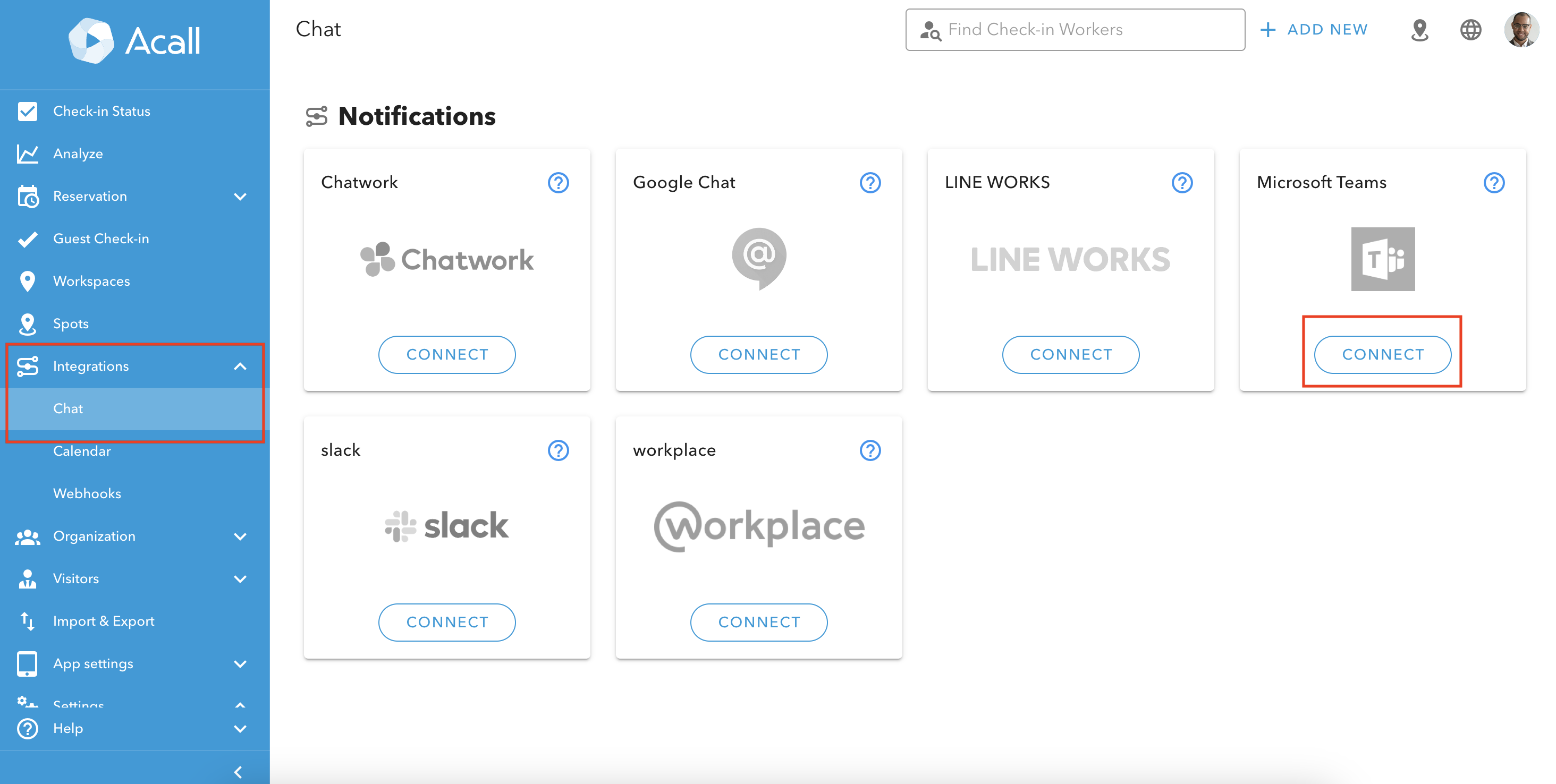Open workplace help icon

pos(870,450)
